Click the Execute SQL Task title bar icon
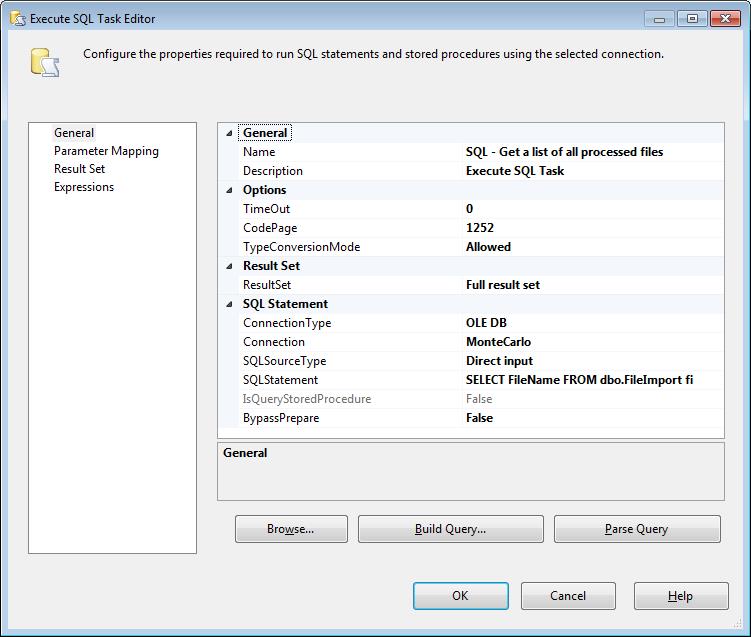This screenshot has width=751, height=637. pyautogui.click(x=18, y=19)
